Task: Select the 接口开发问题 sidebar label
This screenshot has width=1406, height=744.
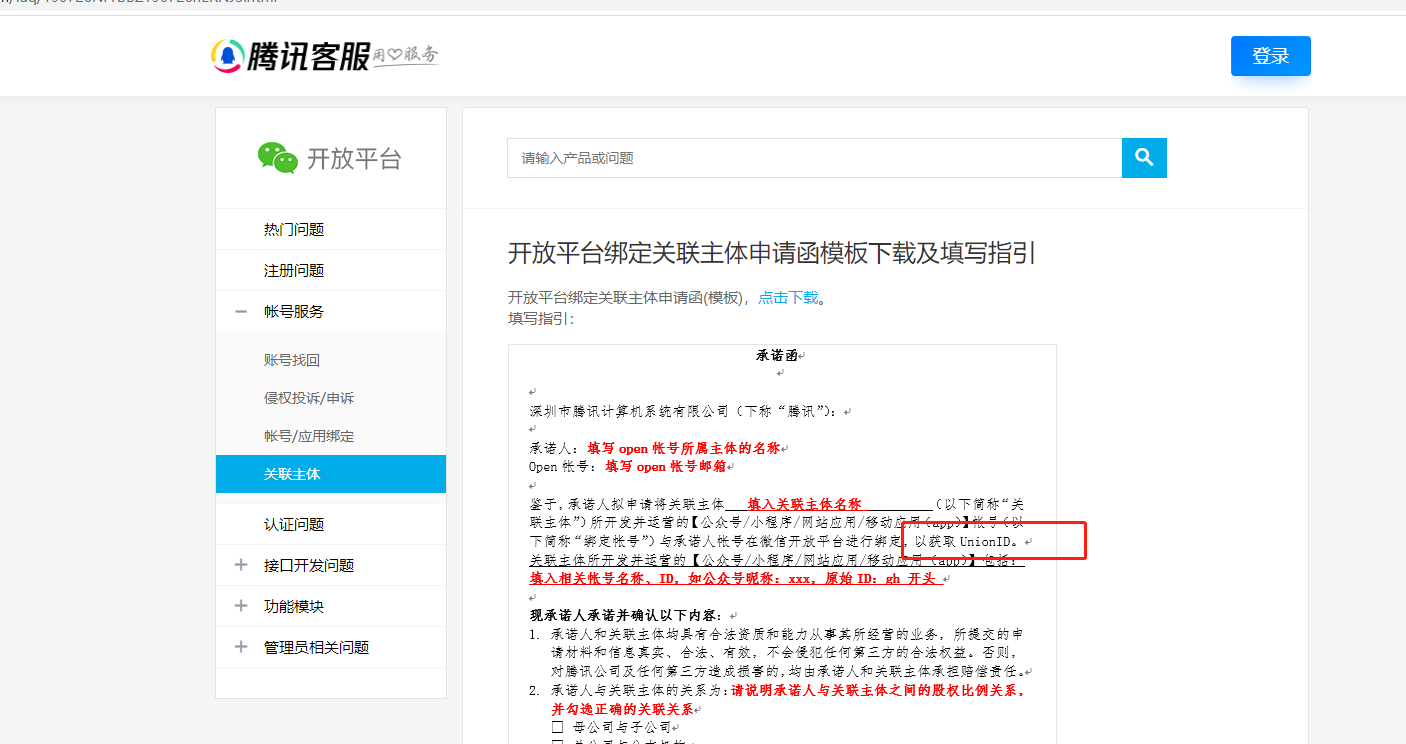Action: [x=309, y=565]
